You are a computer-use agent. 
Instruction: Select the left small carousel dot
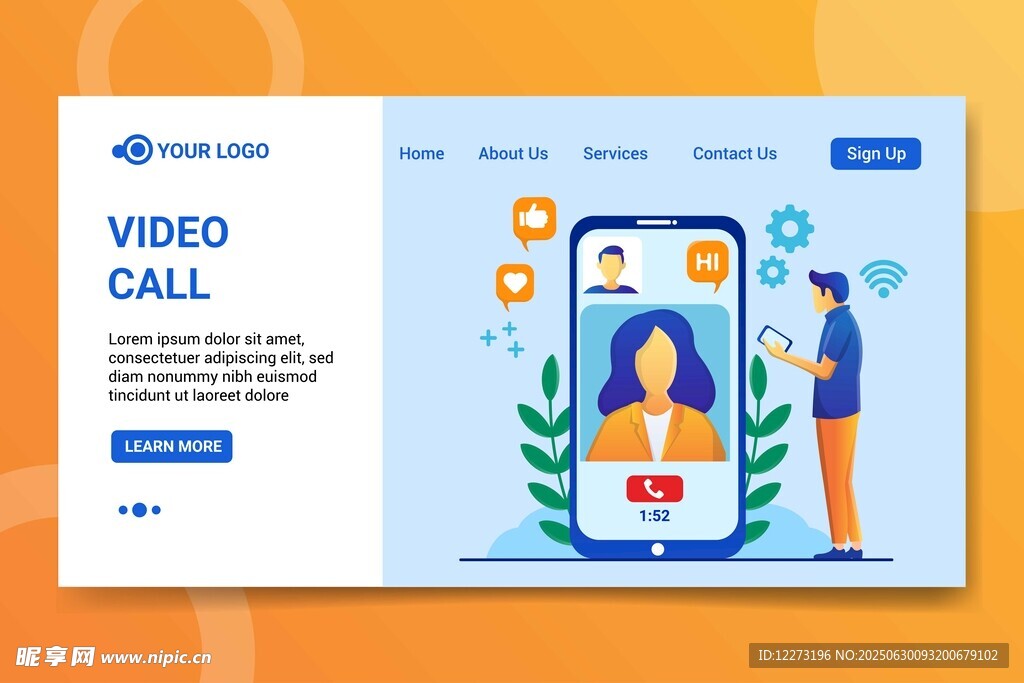click(x=123, y=510)
